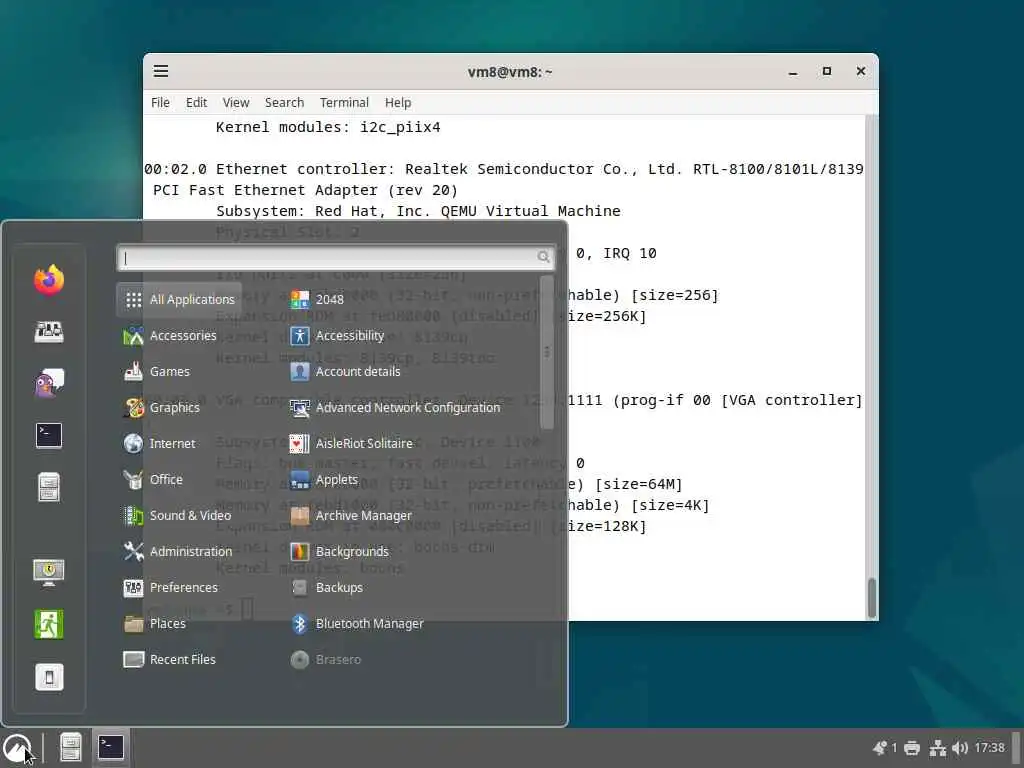This screenshot has width=1024, height=768.
Task: Minimize the terminal window
Action: click(793, 72)
